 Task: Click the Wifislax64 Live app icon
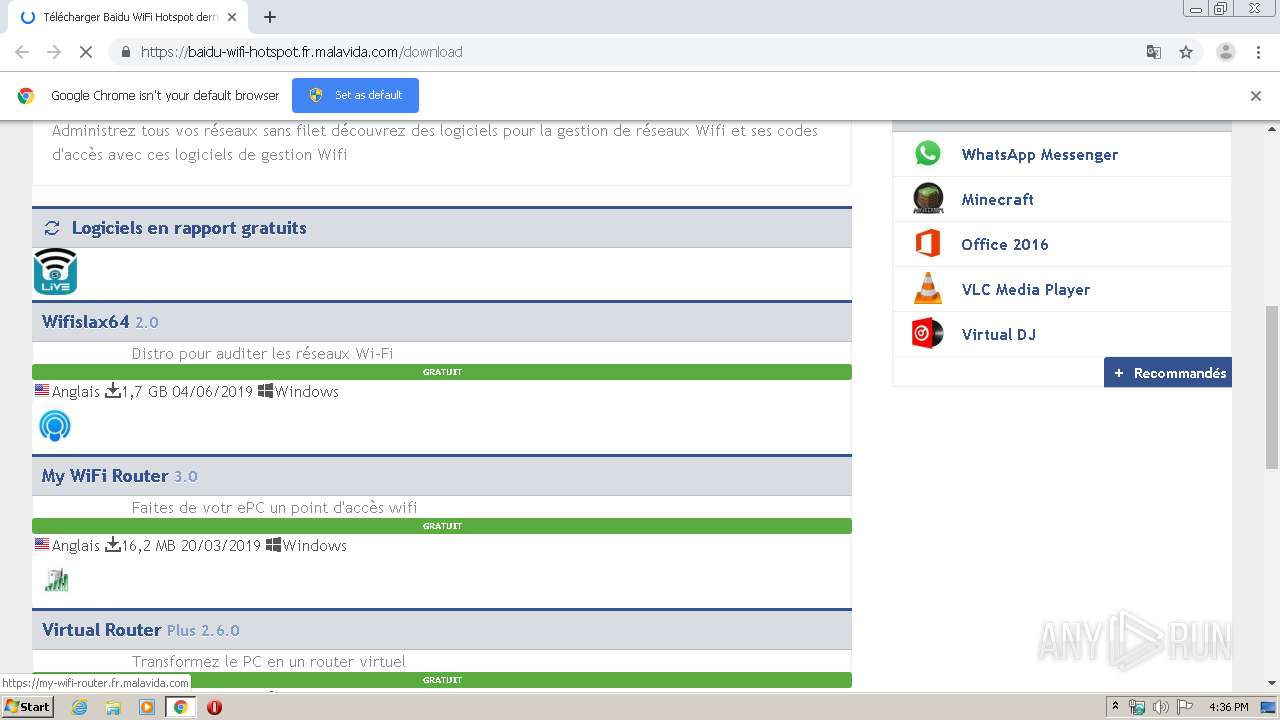55,272
